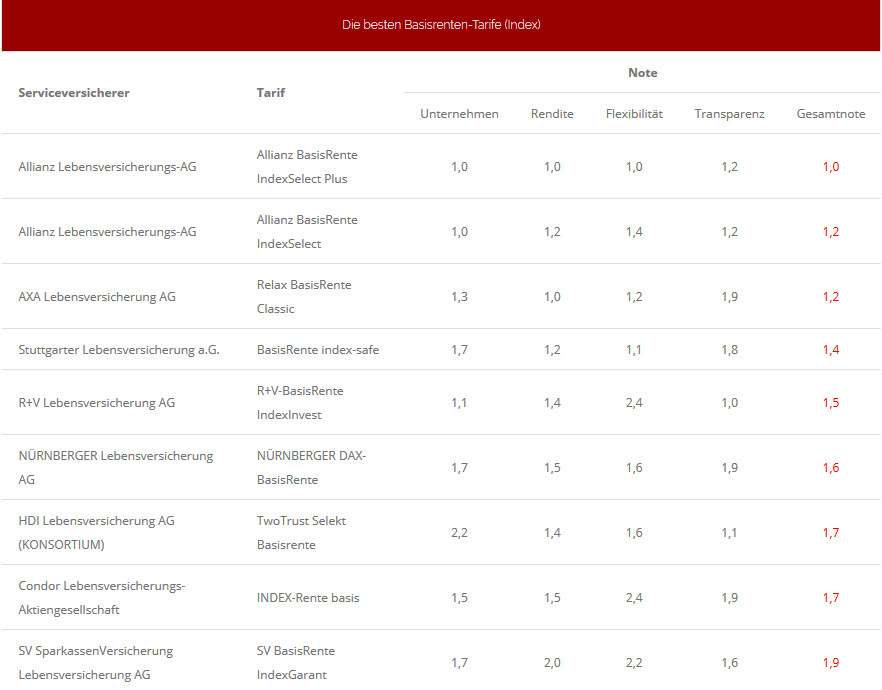882x690 pixels.
Task: Select the tariff 'BasisRente index-safe'
Action: (318, 350)
